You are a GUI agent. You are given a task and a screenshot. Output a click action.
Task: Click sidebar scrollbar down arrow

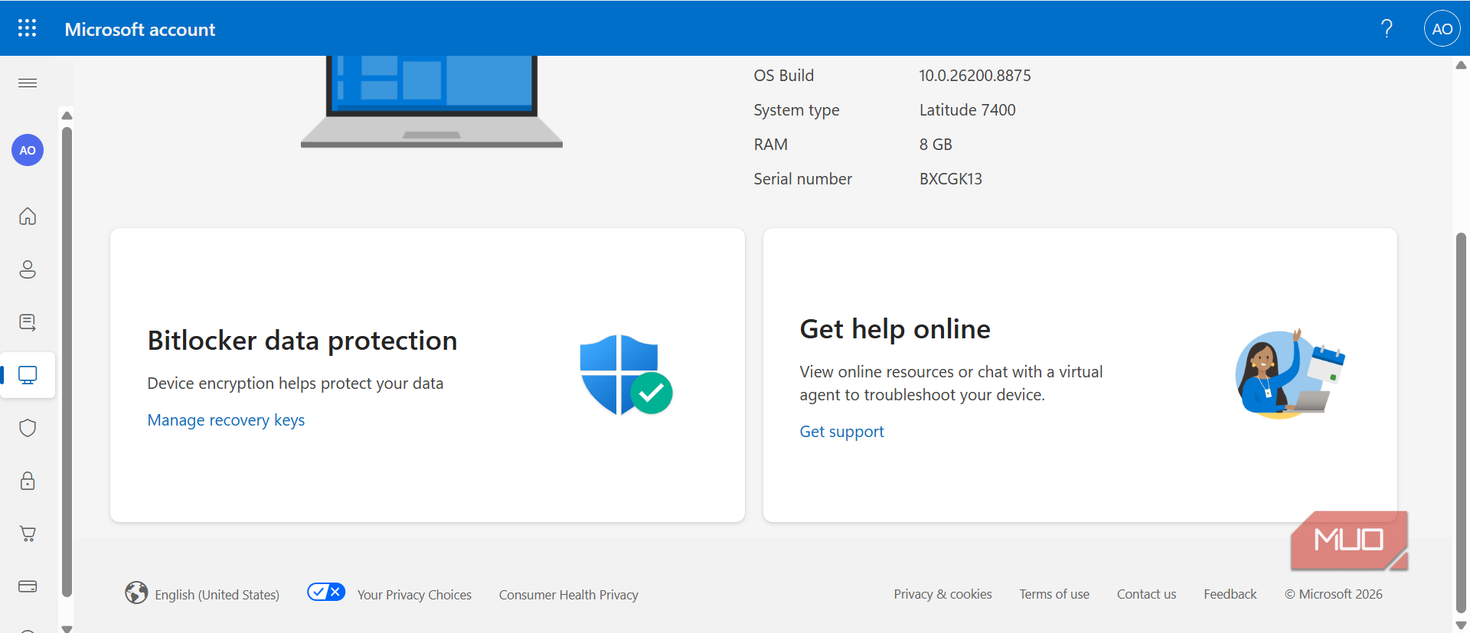click(x=67, y=628)
